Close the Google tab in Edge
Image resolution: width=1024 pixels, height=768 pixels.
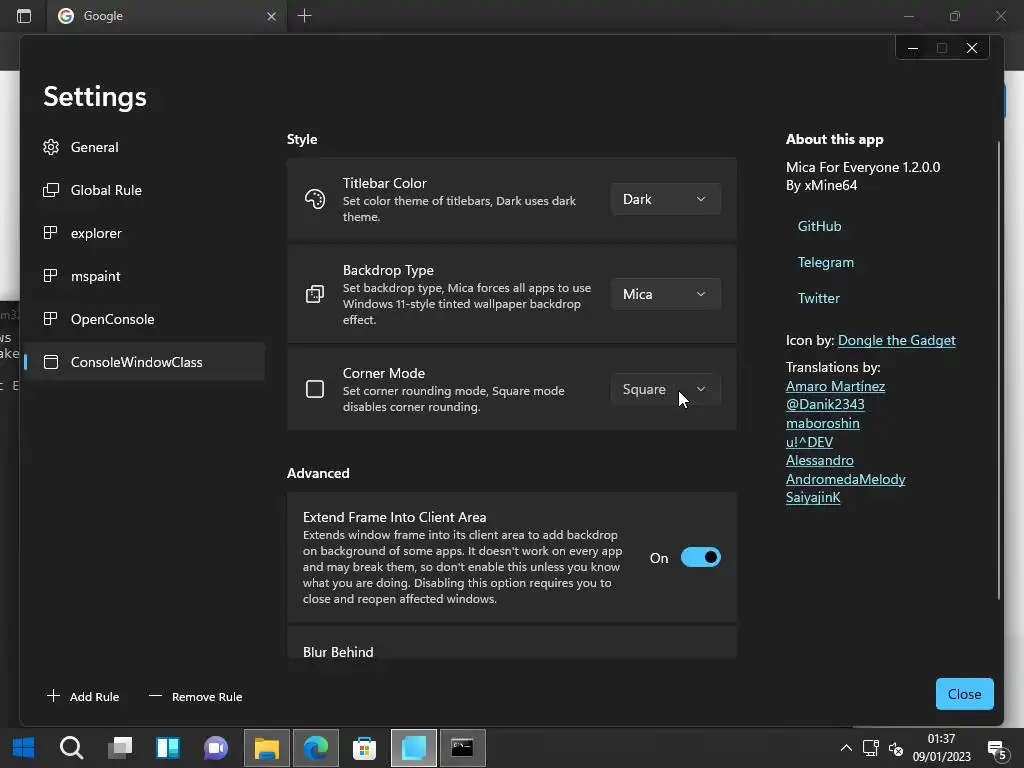271,16
